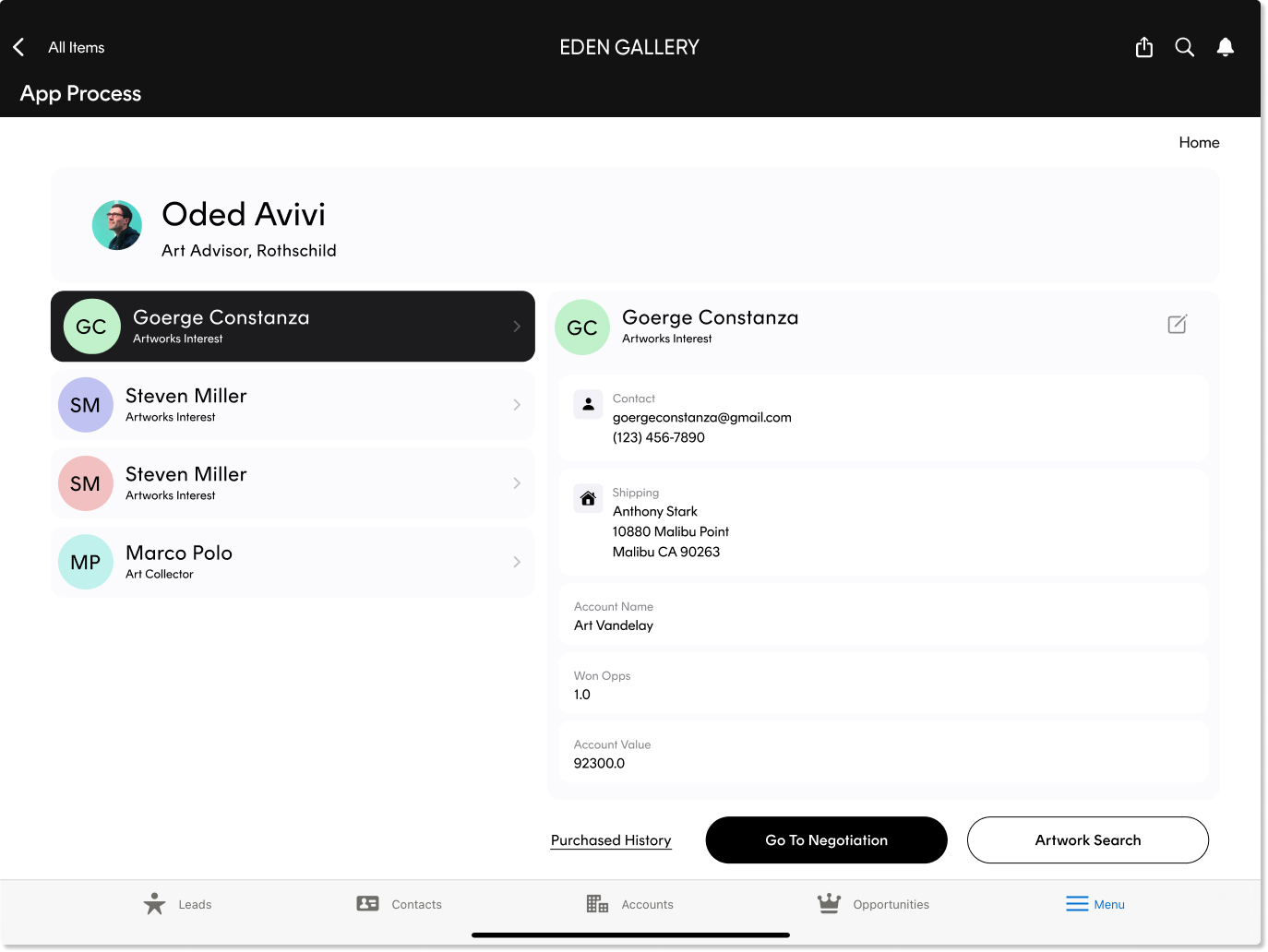Click the contact person icon
Image resolution: width=1268 pixels, height=952 pixels.
[588, 404]
